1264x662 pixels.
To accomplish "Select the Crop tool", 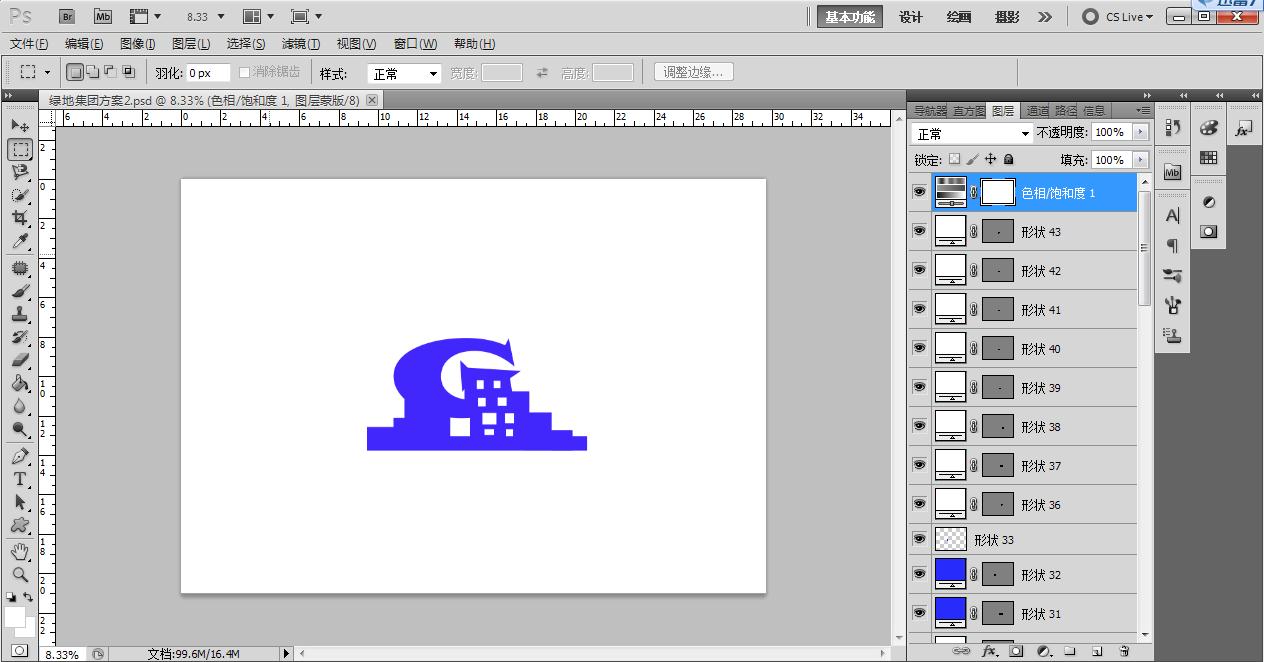I will [x=20, y=218].
